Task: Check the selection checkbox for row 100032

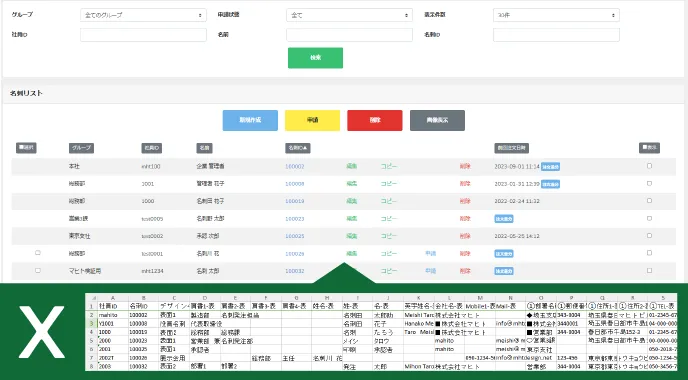Action: [x=38, y=270]
